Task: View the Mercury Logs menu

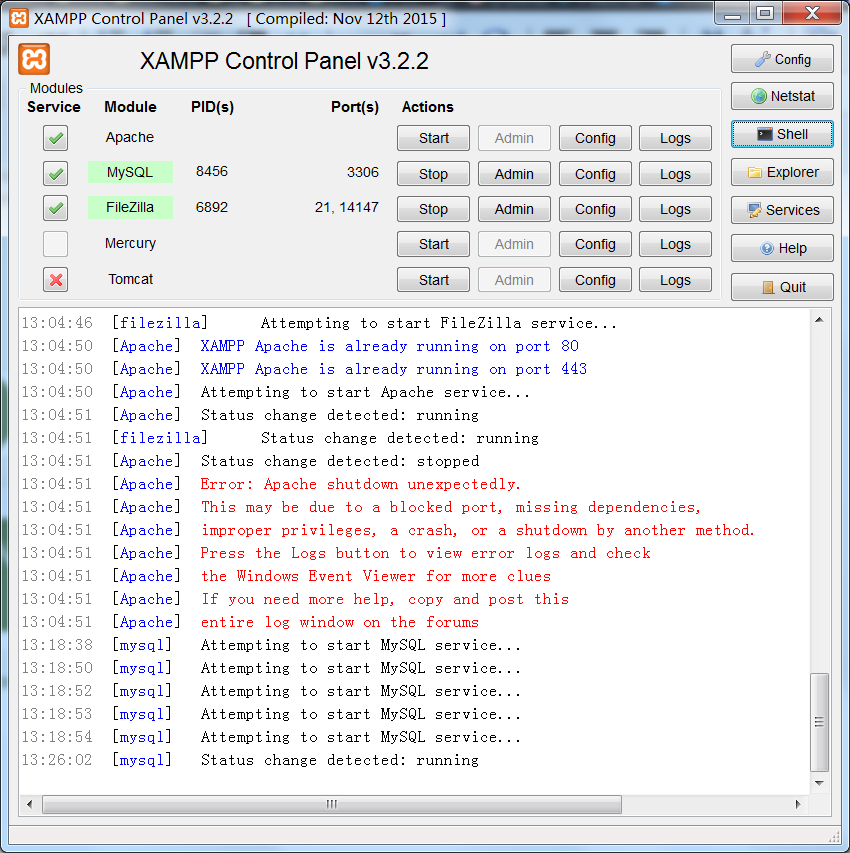Action: (675, 244)
